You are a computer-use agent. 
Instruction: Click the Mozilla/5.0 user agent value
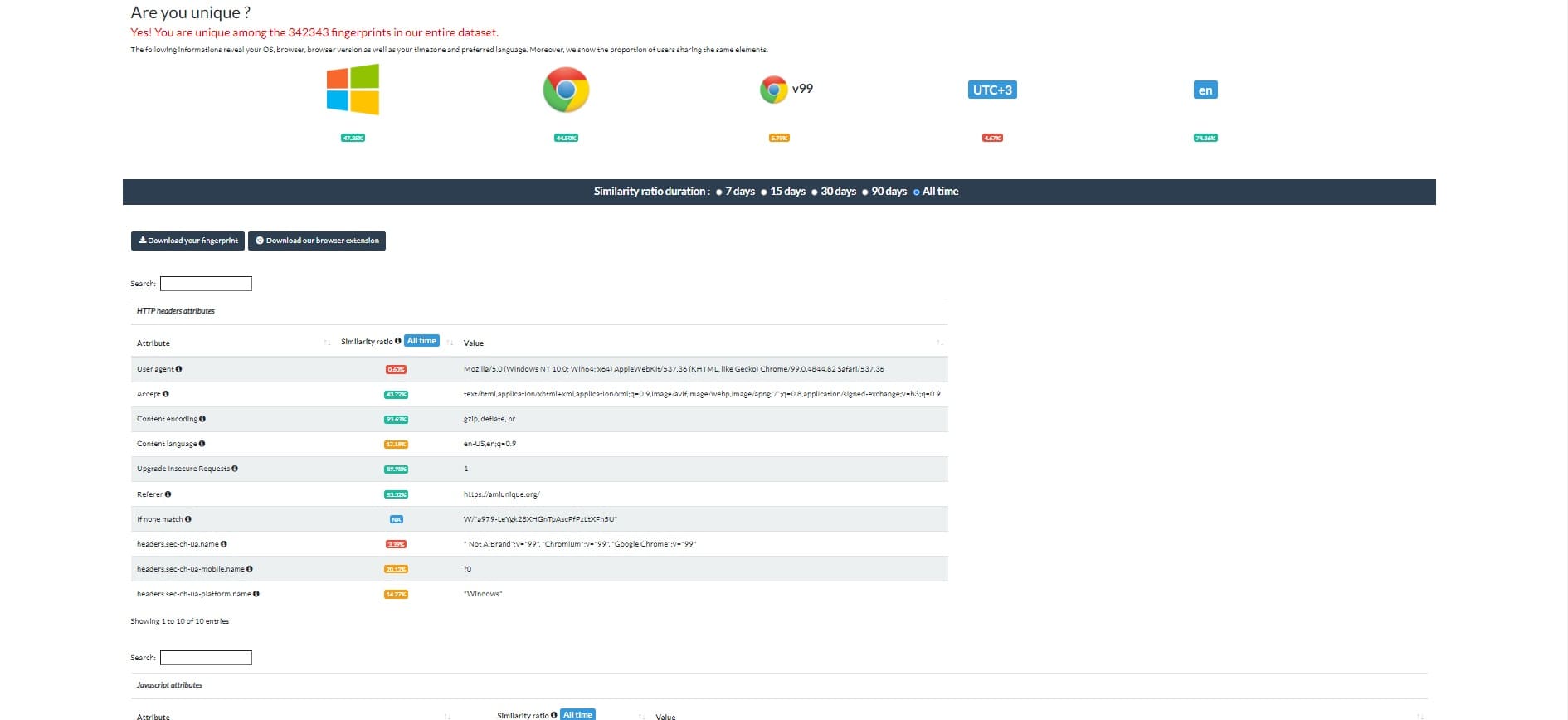(x=674, y=369)
